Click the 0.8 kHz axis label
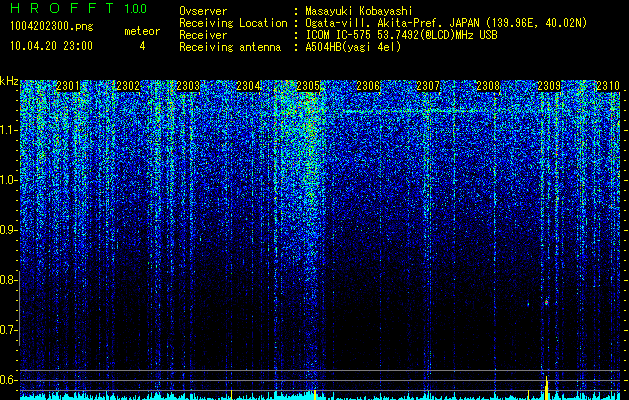The width and height of the screenshot is (629, 400). click(x=9, y=280)
